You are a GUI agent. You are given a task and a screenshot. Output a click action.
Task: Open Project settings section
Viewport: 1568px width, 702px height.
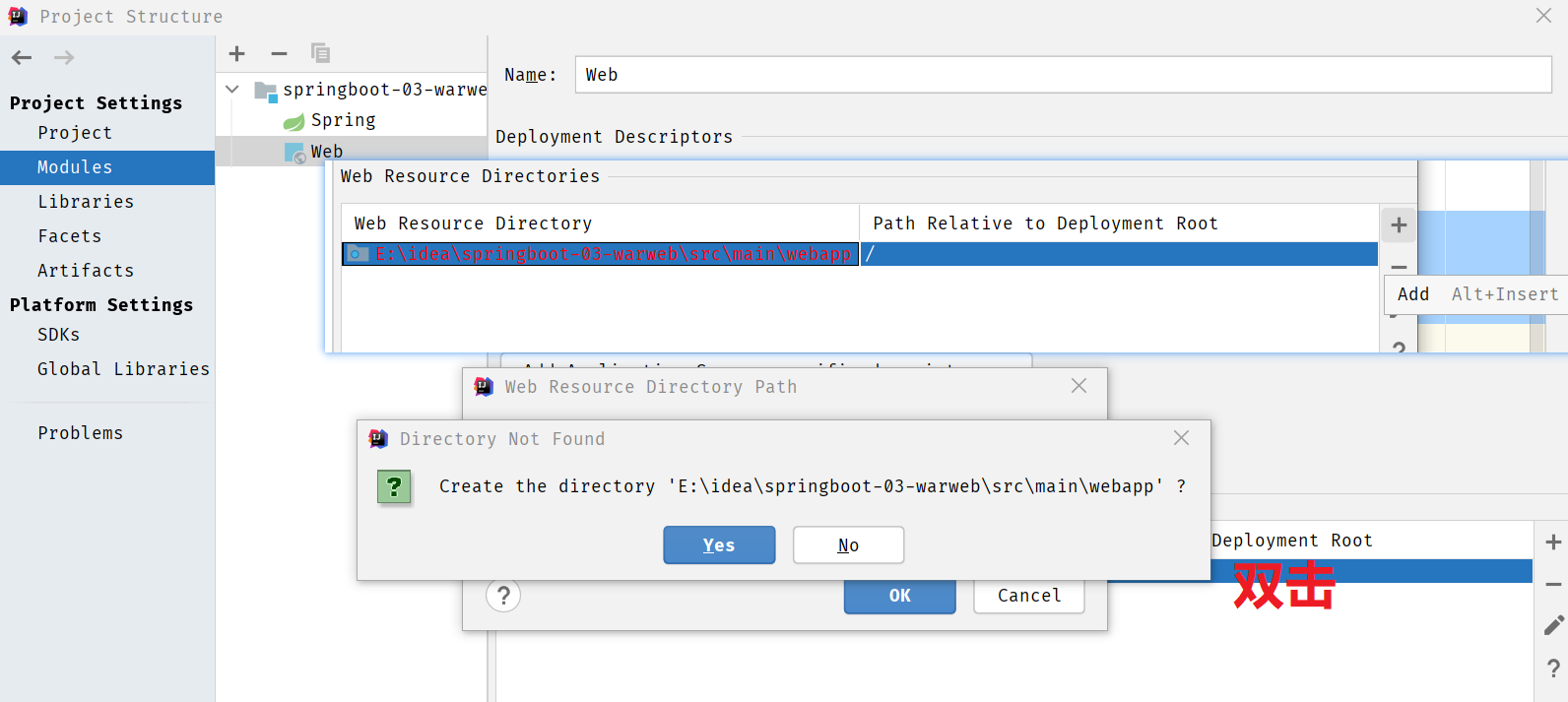(x=75, y=133)
